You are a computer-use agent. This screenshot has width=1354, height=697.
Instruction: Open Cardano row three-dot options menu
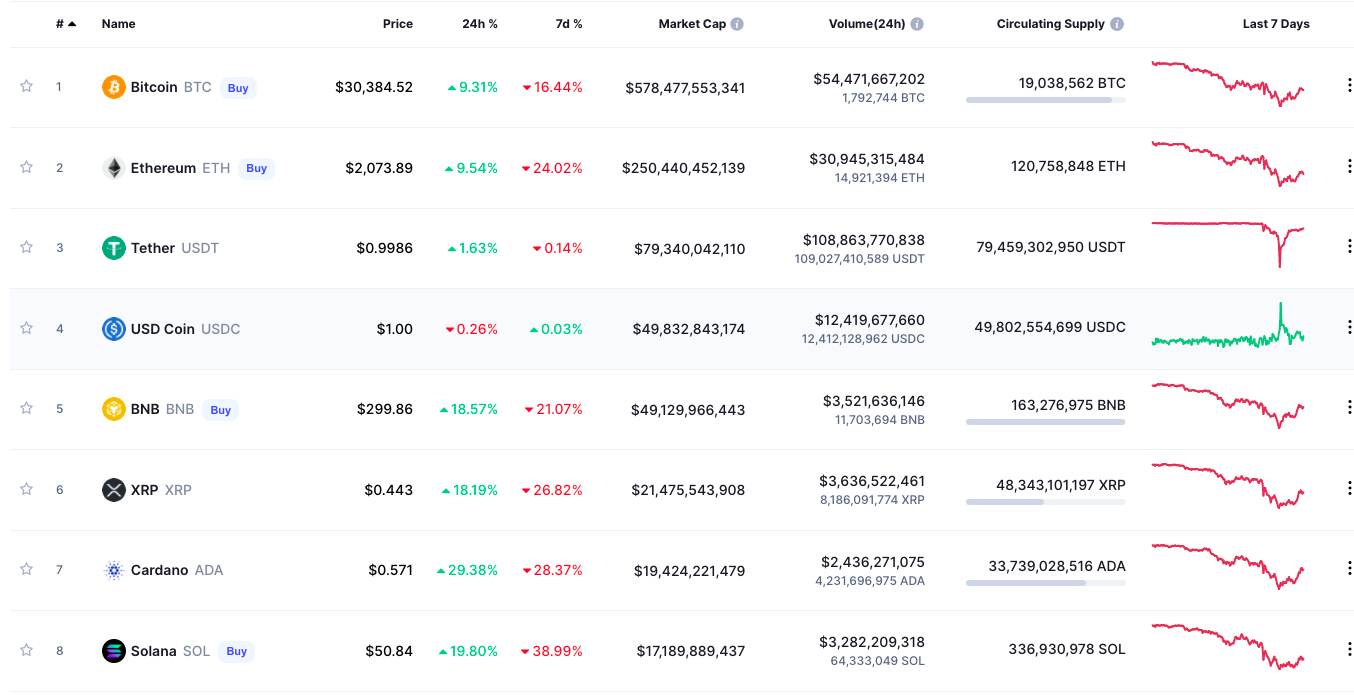point(1349,568)
